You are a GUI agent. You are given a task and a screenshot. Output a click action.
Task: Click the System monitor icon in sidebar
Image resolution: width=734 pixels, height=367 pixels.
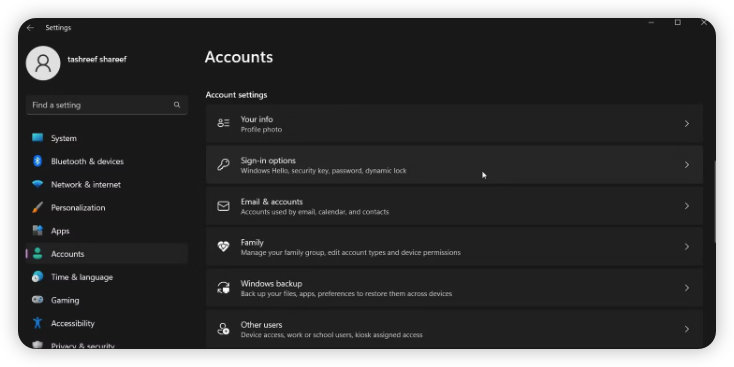coord(37,138)
